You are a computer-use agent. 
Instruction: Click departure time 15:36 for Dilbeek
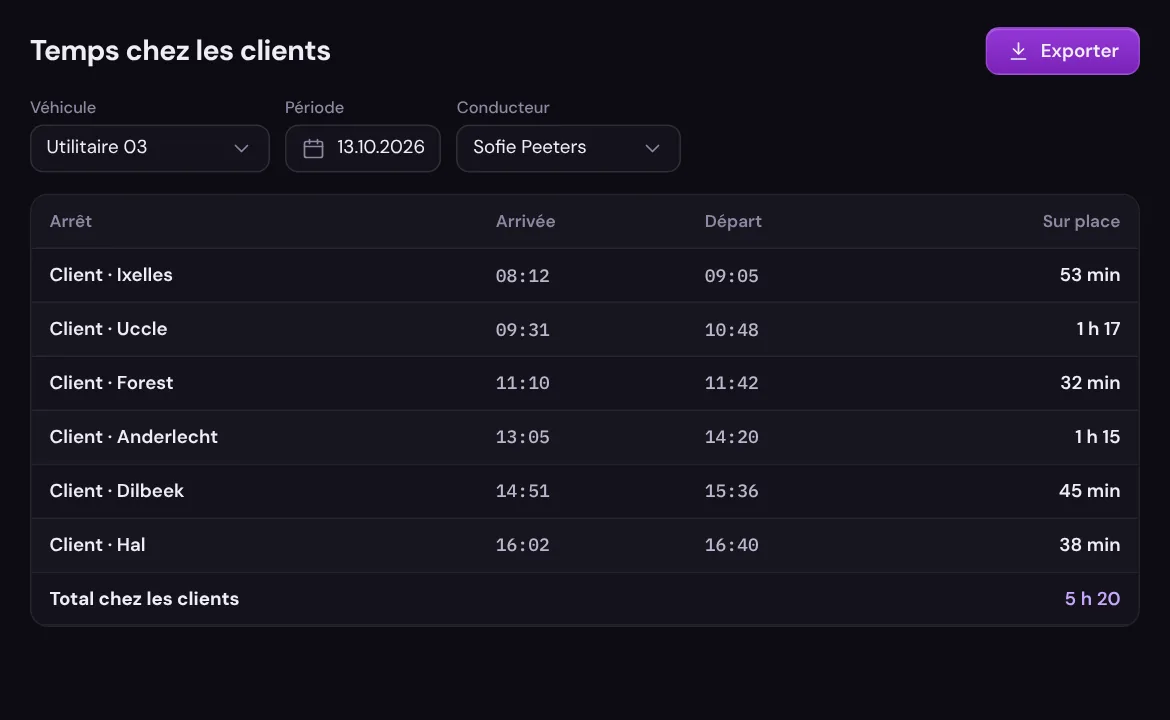click(x=731, y=491)
